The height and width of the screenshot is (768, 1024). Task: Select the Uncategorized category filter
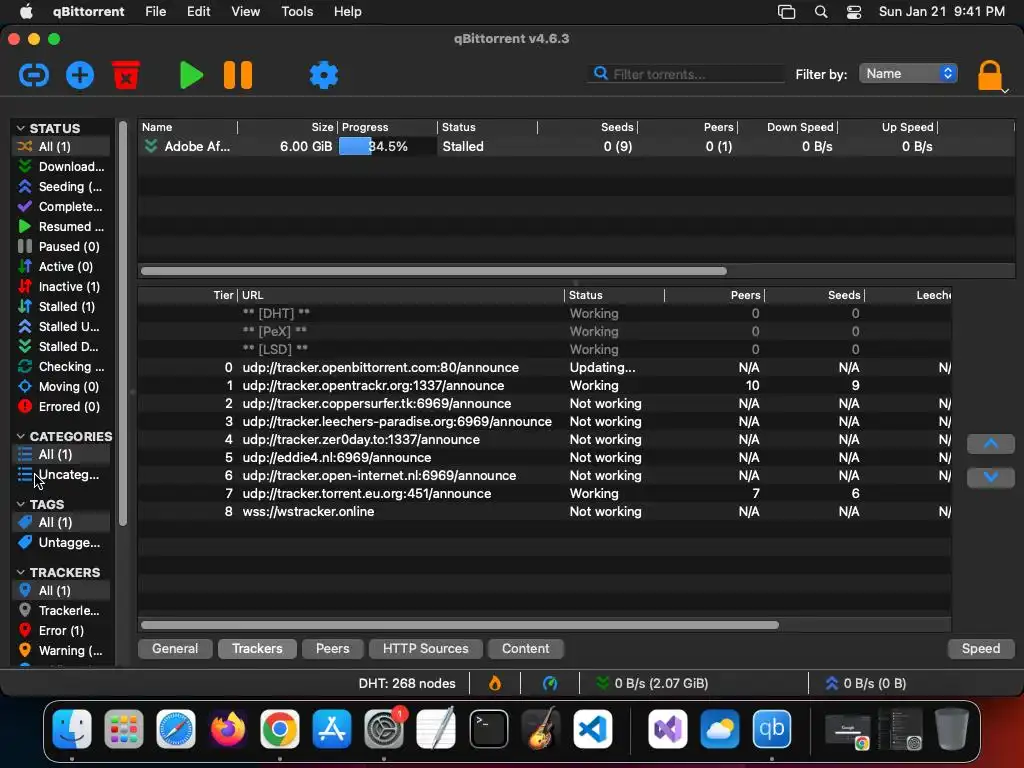[x=61, y=475]
